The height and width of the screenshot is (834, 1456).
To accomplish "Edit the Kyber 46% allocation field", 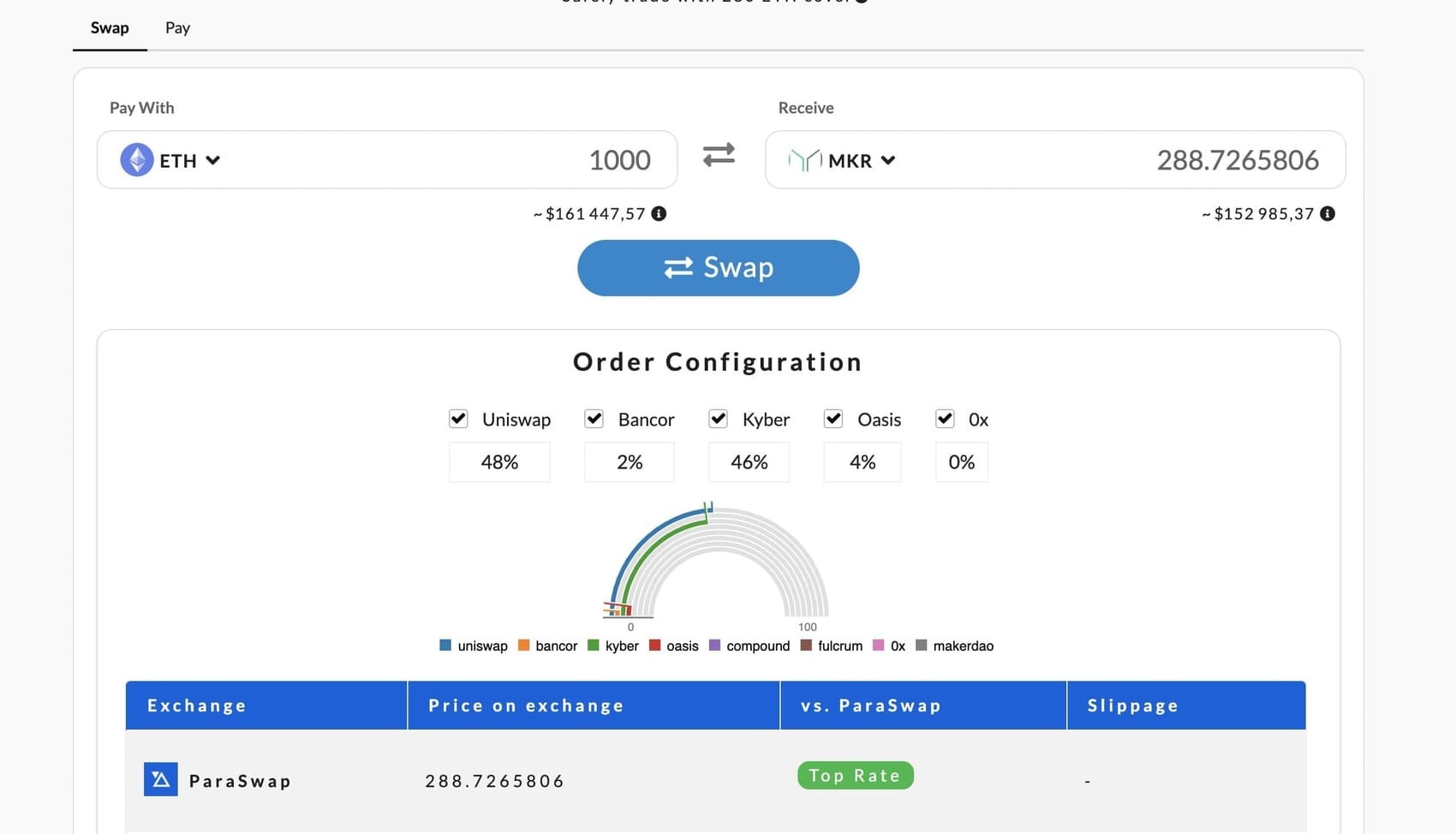I will tap(749, 462).
